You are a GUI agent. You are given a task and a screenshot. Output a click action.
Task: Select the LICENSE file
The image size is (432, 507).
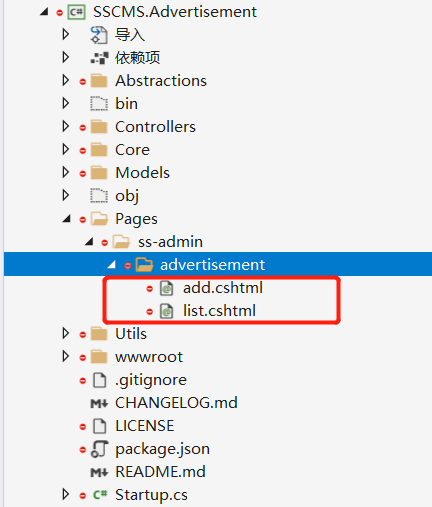pyautogui.click(x=145, y=426)
